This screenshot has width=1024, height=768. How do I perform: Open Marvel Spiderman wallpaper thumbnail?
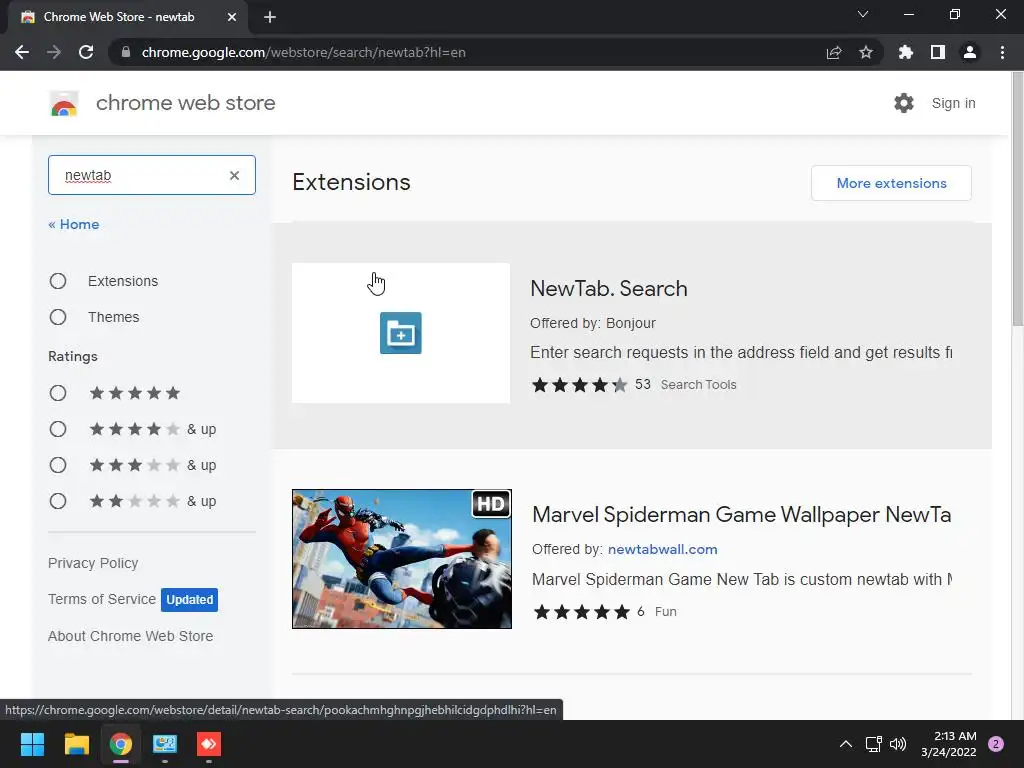tap(402, 559)
